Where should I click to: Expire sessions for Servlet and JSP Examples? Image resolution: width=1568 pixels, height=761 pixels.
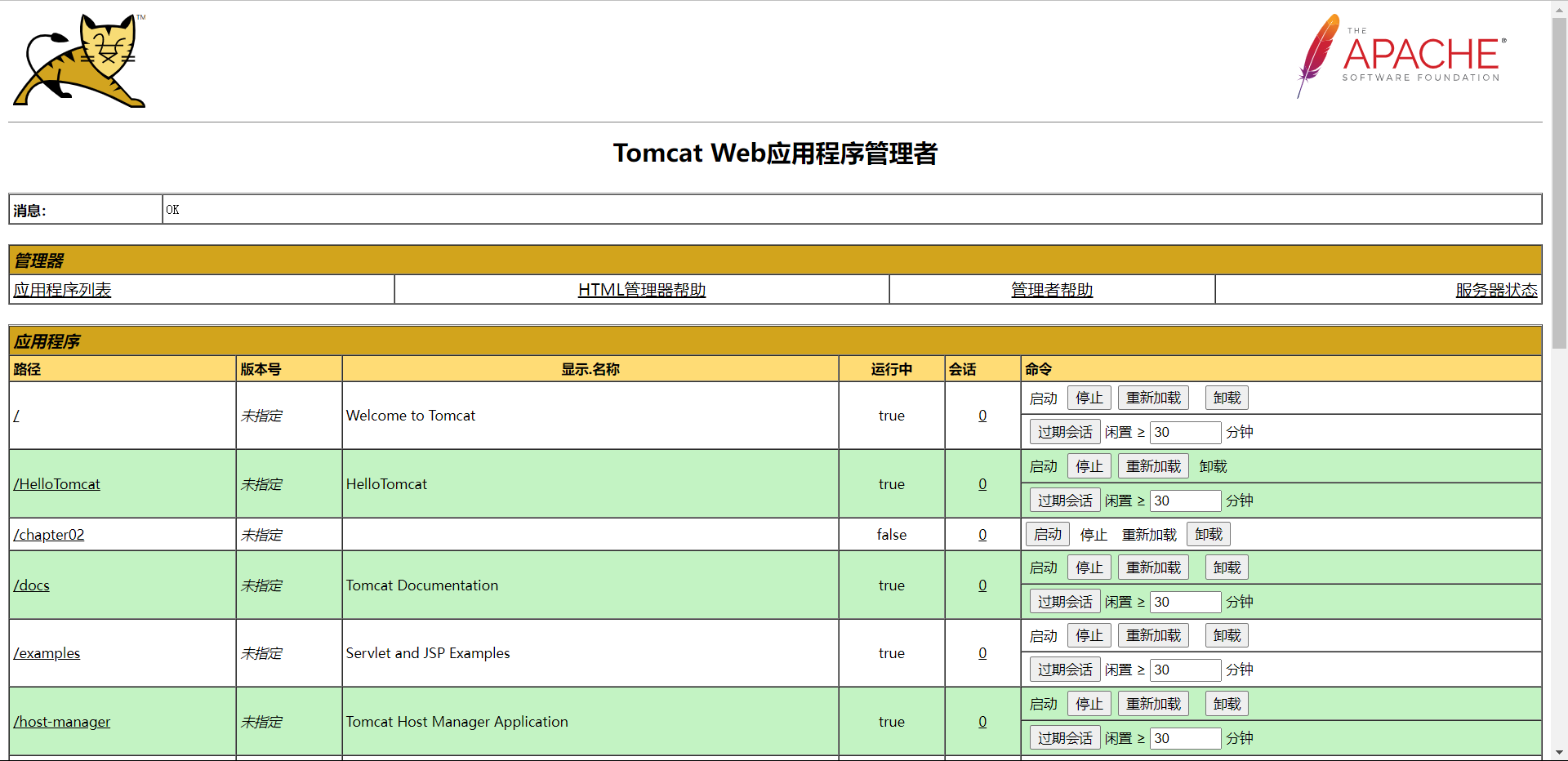pyautogui.click(x=1065, y=670)
